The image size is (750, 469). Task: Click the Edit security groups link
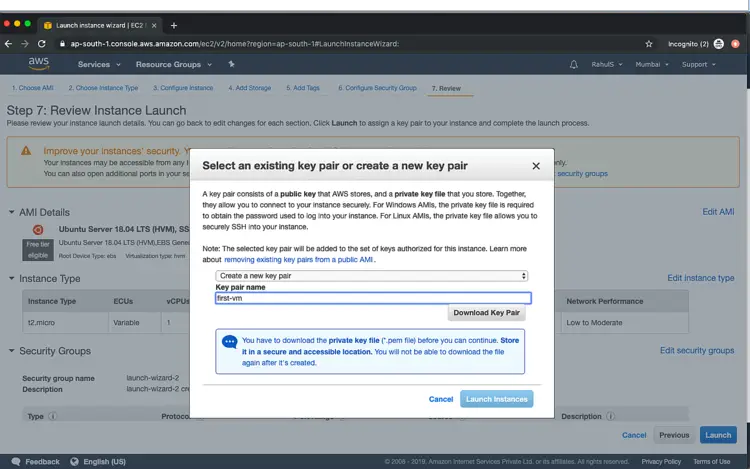coord(697,350)
